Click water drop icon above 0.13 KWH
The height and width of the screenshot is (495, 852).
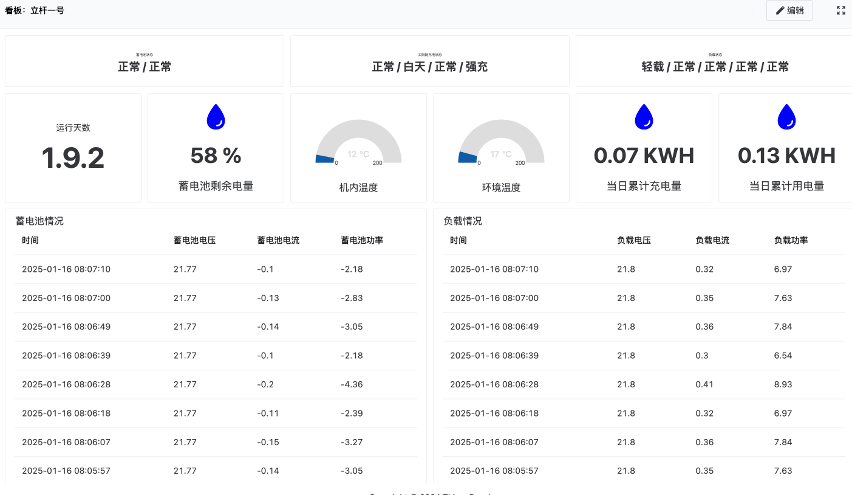786,117
